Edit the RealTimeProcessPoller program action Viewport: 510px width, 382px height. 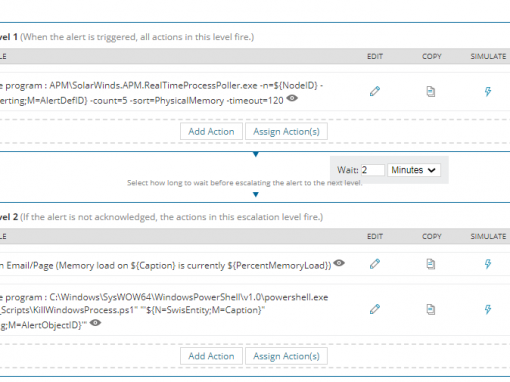[x=375, y=91]
